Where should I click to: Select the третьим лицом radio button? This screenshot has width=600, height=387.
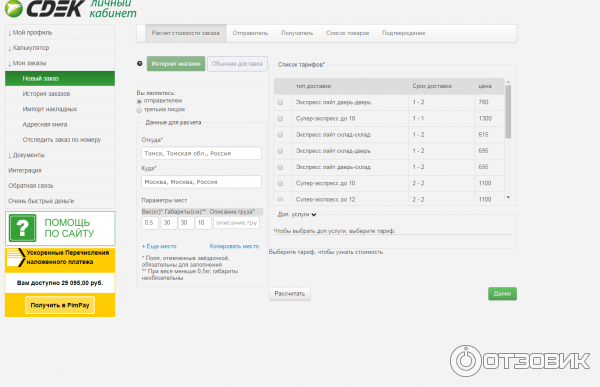139,110
